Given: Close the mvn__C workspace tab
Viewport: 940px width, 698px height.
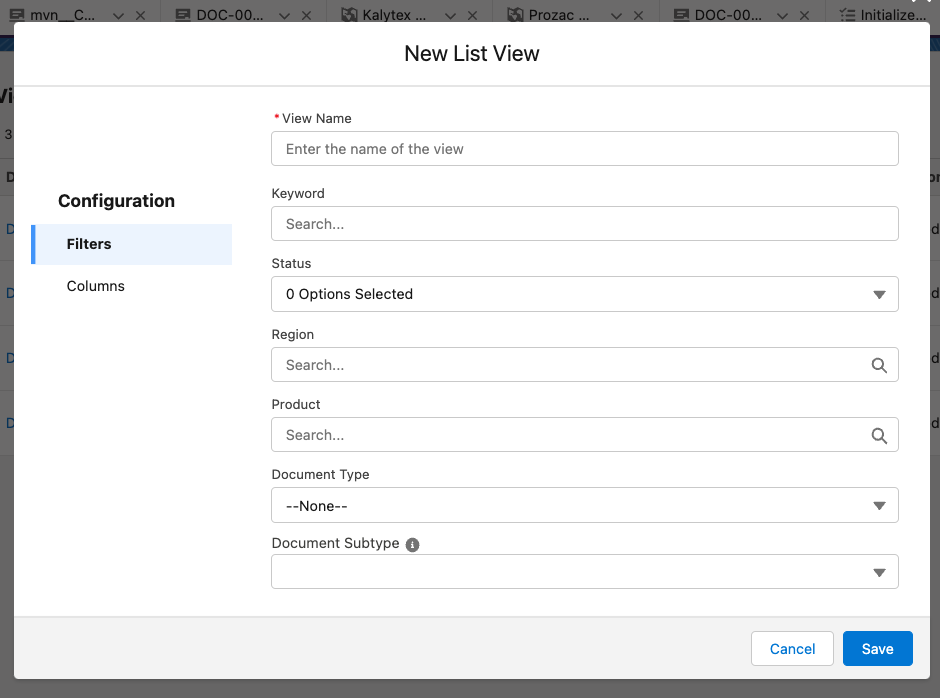Looking at the screenshot, I should (140, 15).
